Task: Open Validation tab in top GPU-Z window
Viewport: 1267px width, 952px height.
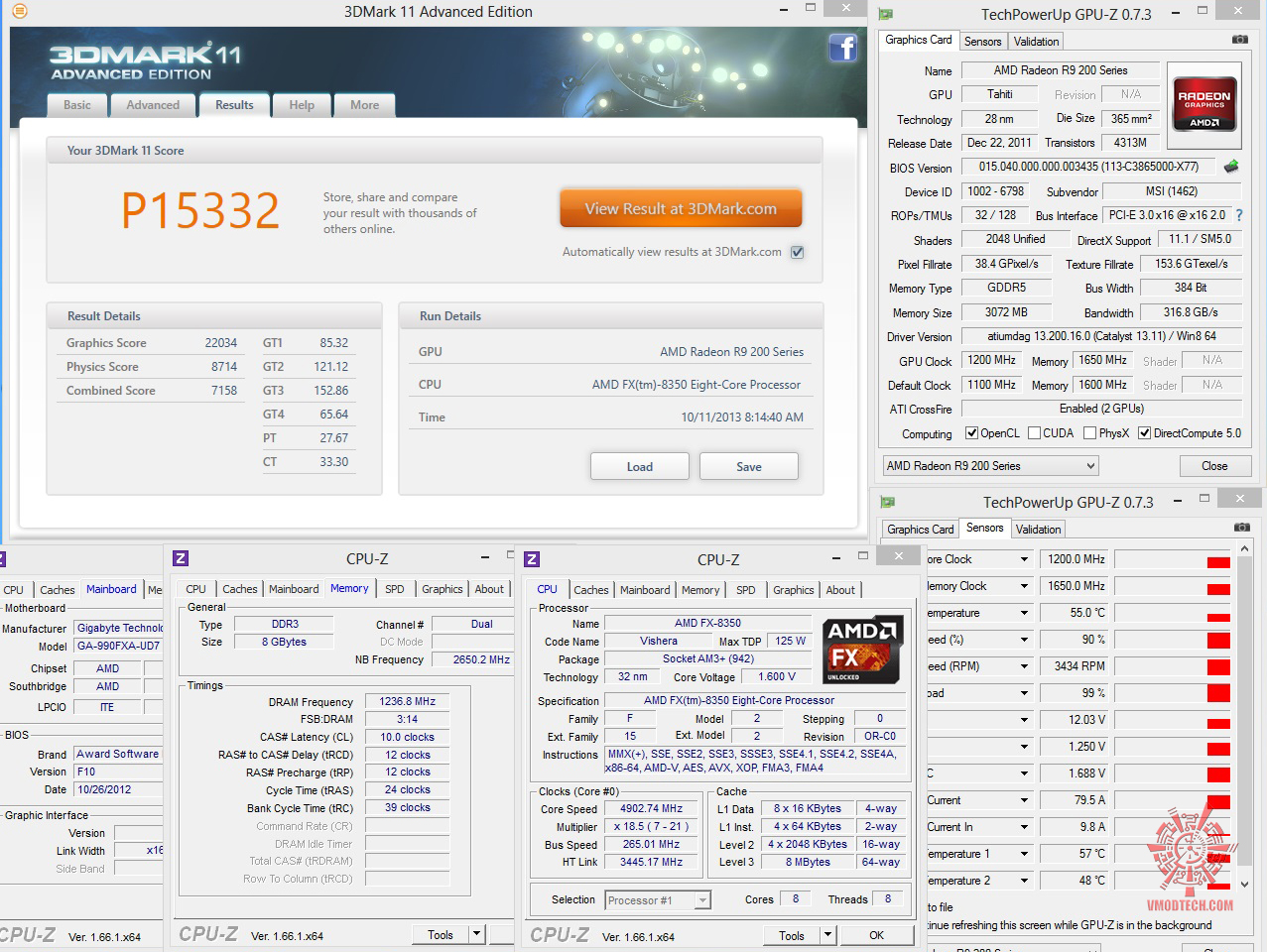Action: click(x=1036, y=42)
